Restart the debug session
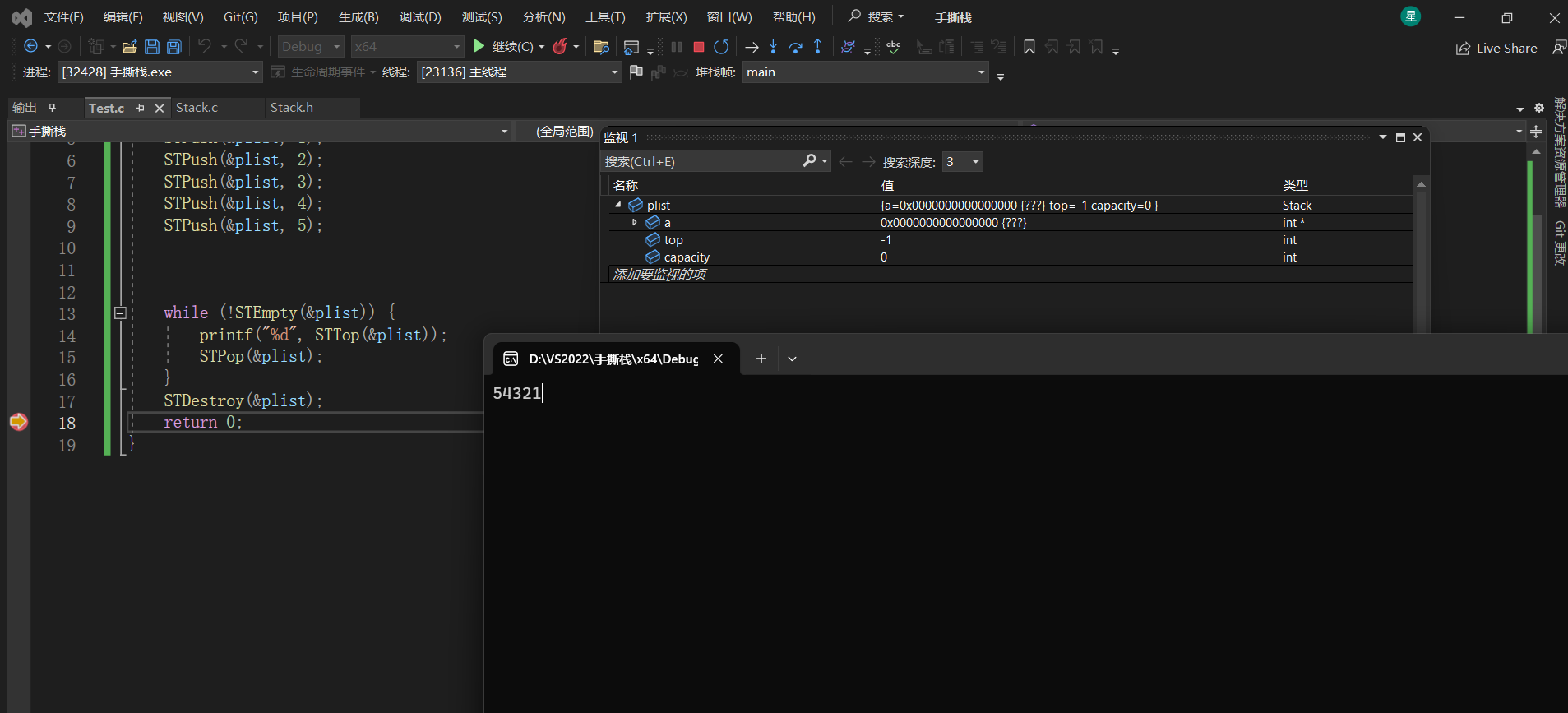This screenshot has height=713, width=1568. pyautogui.click(x=721, y=47)
